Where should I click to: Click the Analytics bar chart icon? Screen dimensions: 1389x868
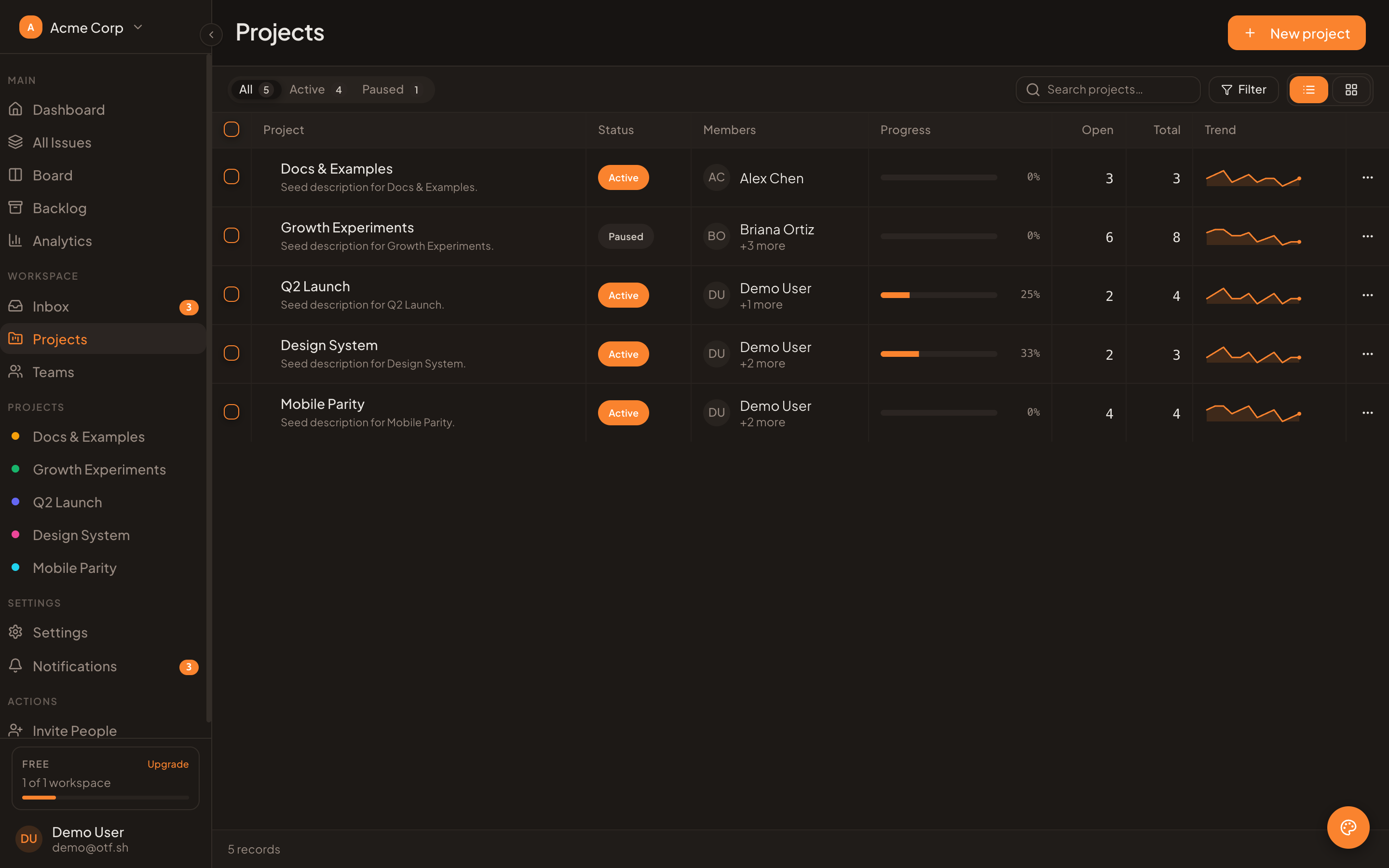(15, 240)
